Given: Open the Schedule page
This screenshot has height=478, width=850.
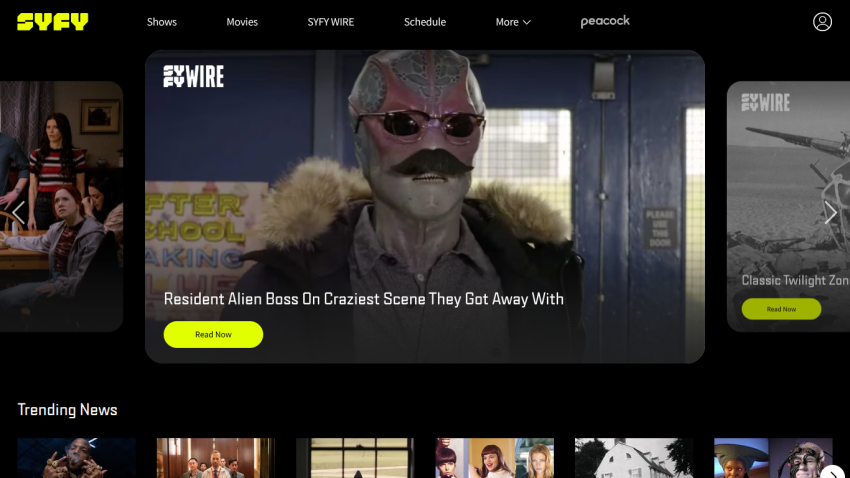Looking at the screenshot, I should pyautogui.click(x=424, y=22).
